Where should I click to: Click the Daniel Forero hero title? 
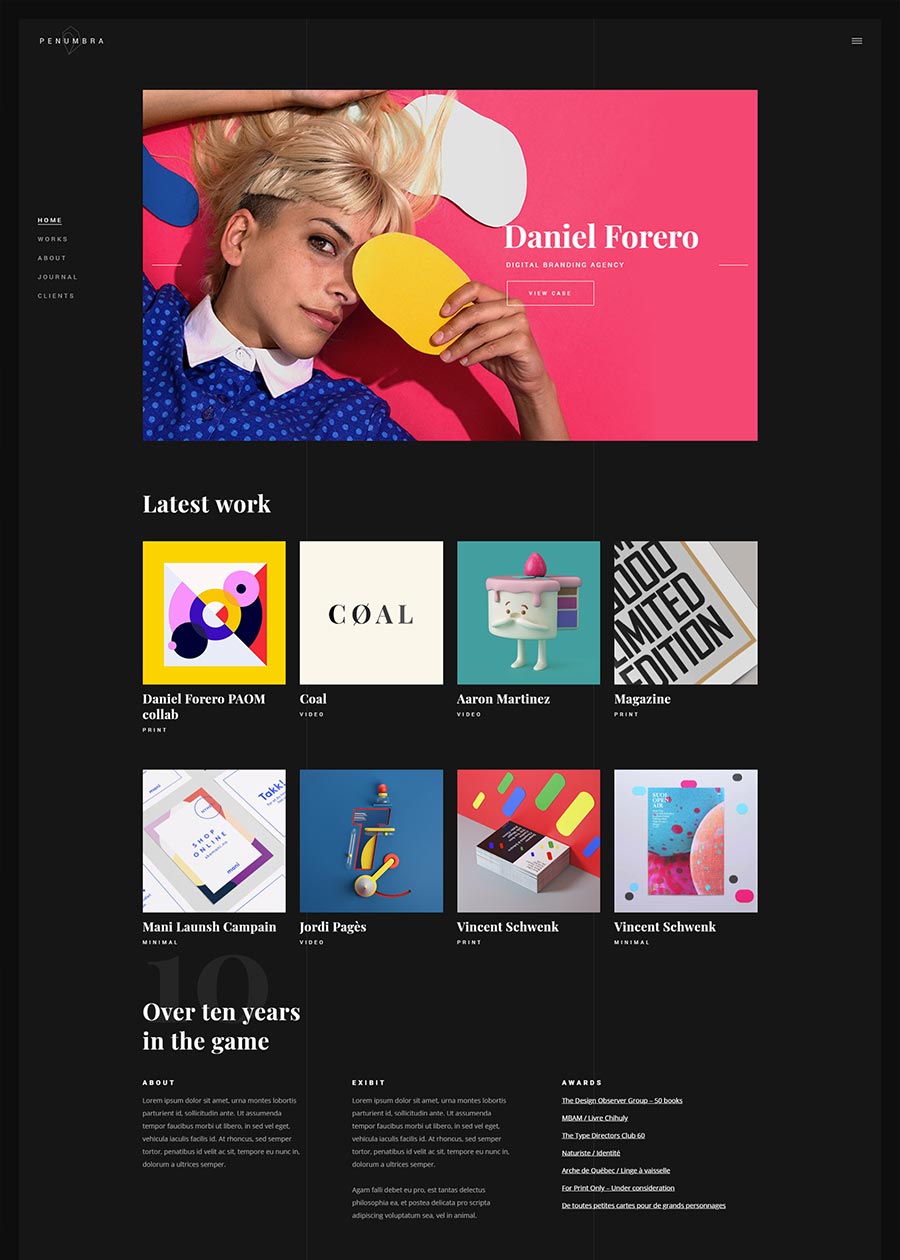tap(601, 237)
